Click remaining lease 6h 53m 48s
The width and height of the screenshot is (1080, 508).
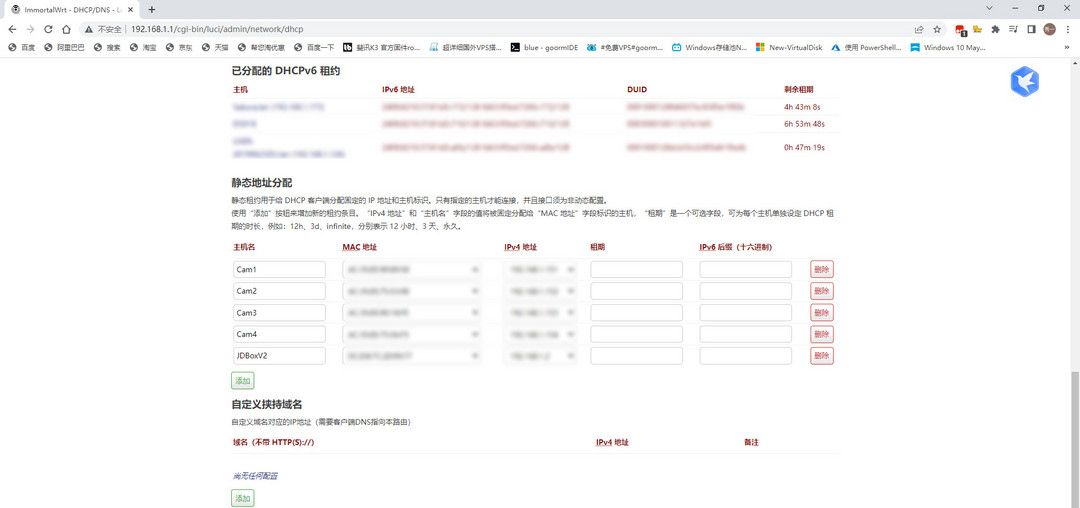pos(804,124)
